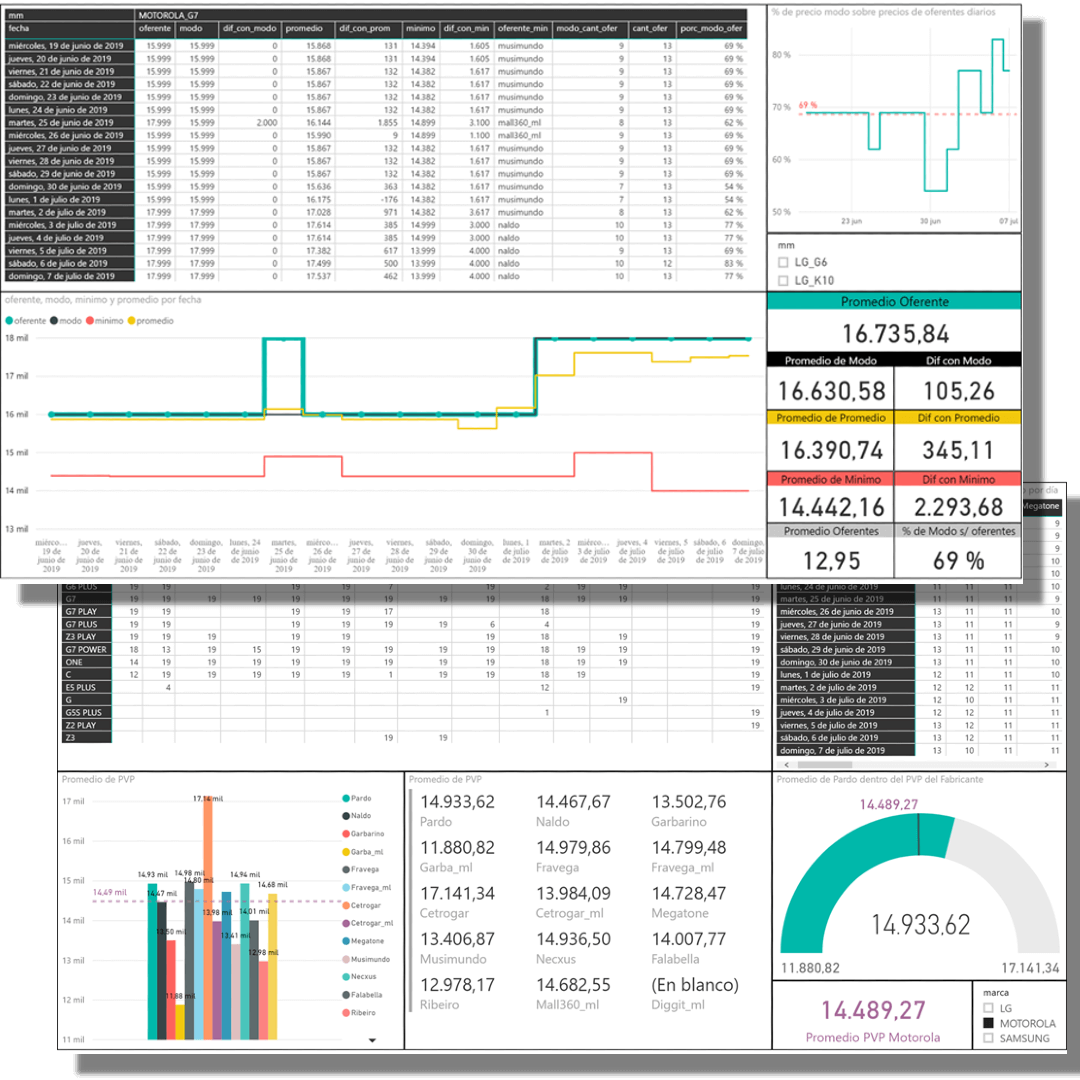The image size is (1080, 1080).
Task: Sort table by oferente_min column header
Action: point(522,29)
